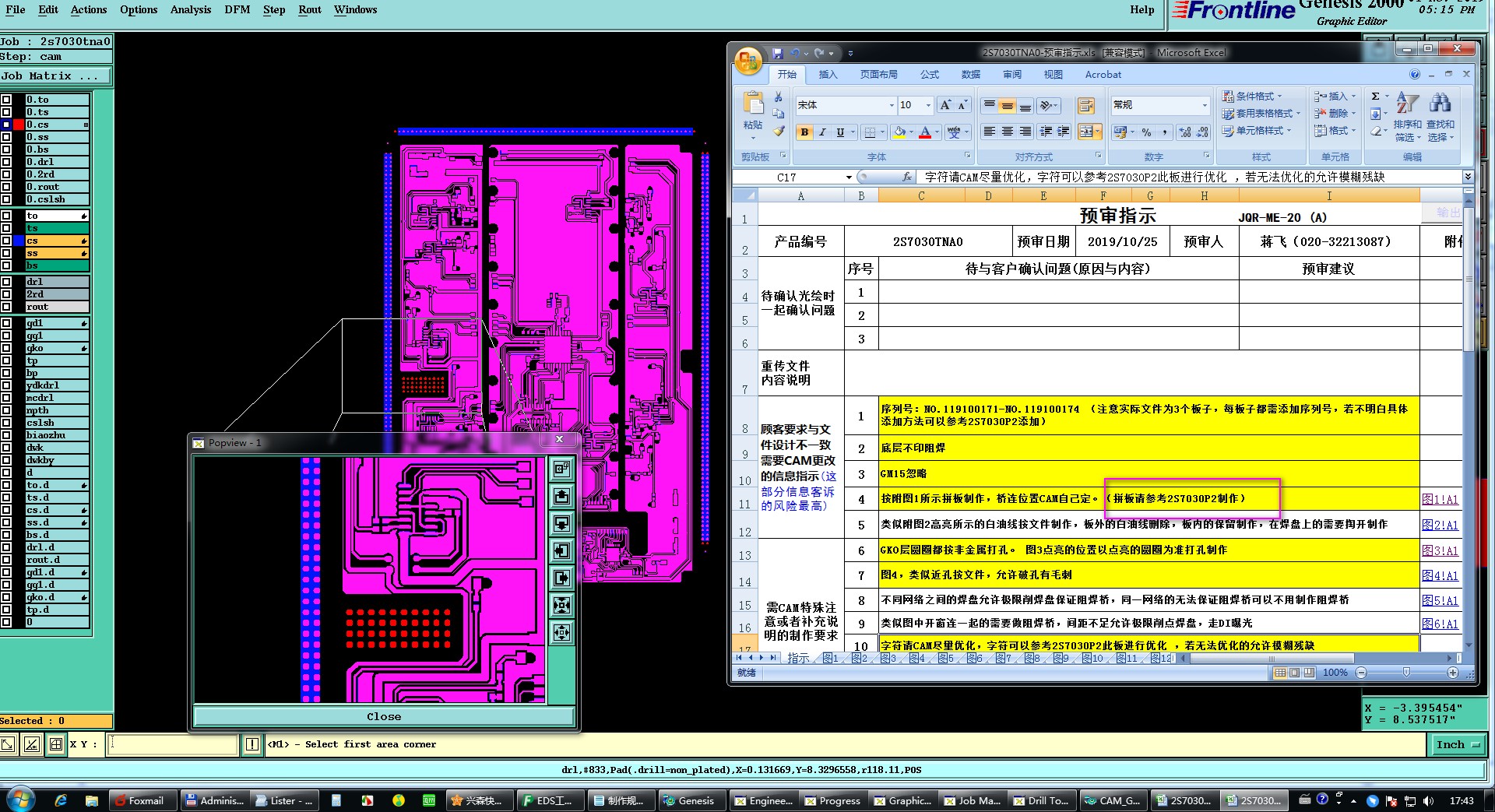Toggle the 0.cs layer checkbox
The width and height of the screenshot is (1495, 812).
click(x=6, y=125)
